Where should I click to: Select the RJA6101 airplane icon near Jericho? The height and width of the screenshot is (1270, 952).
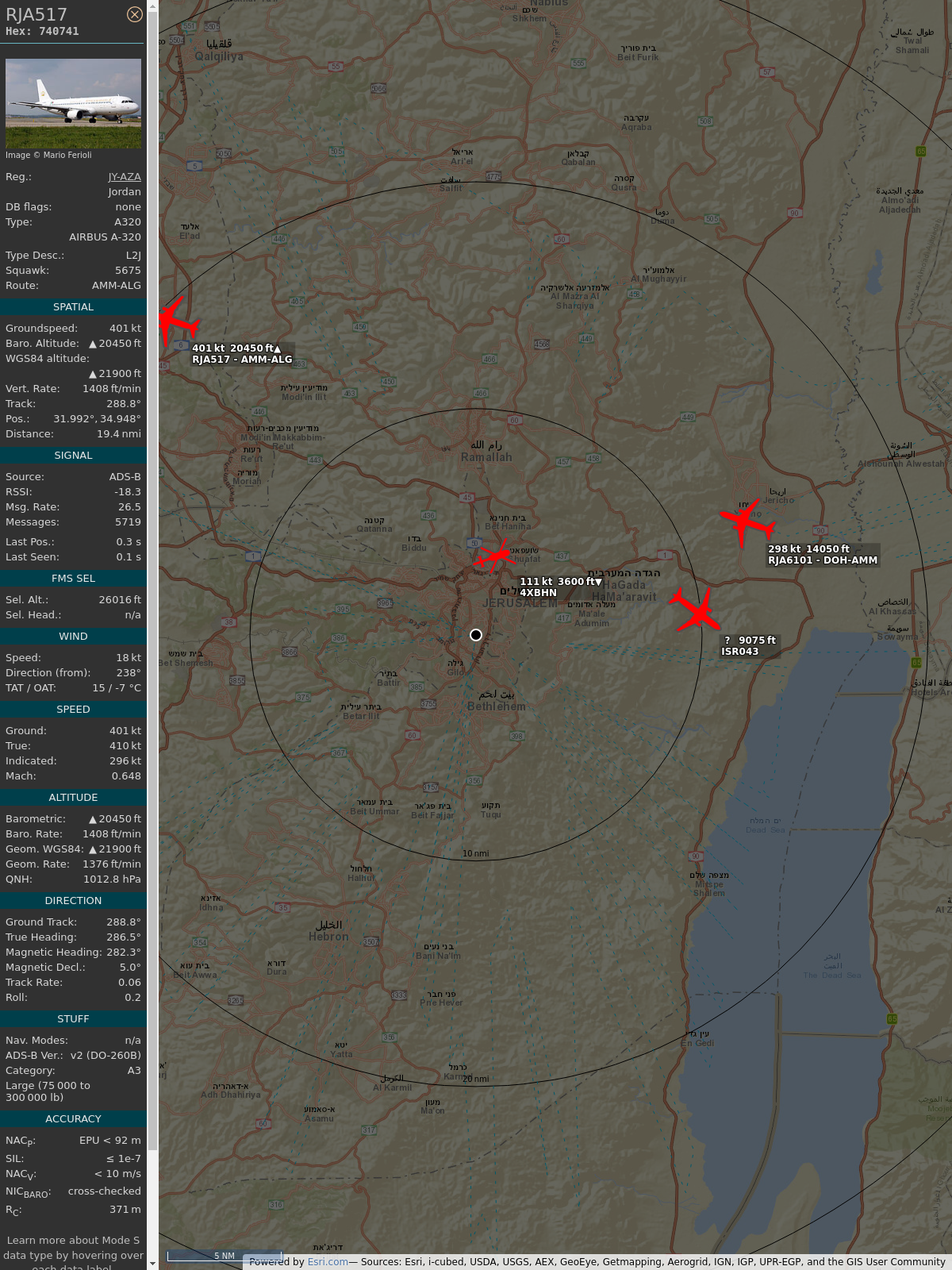(745, 521)
